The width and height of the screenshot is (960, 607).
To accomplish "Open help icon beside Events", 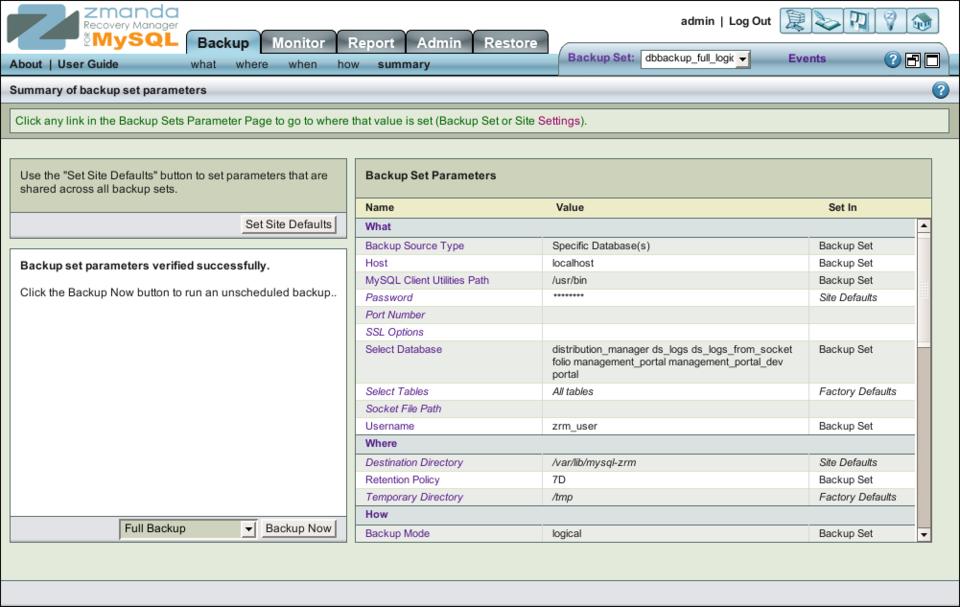I will 893,60.
